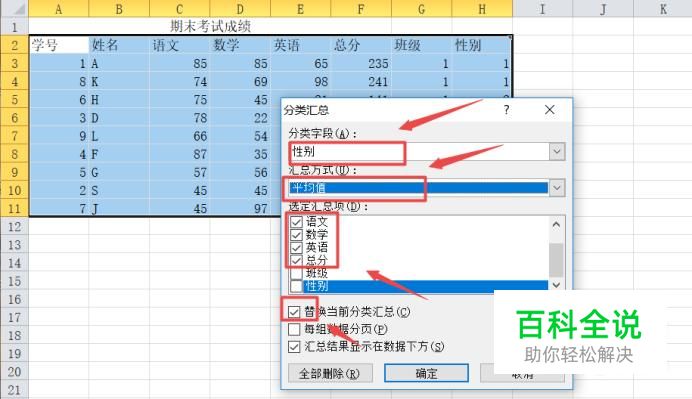The width and height of the screenshot is (692, 399).
Task: Click the select-all corner of the sheet
Action: pyautogui.click(x=14, y=8)
